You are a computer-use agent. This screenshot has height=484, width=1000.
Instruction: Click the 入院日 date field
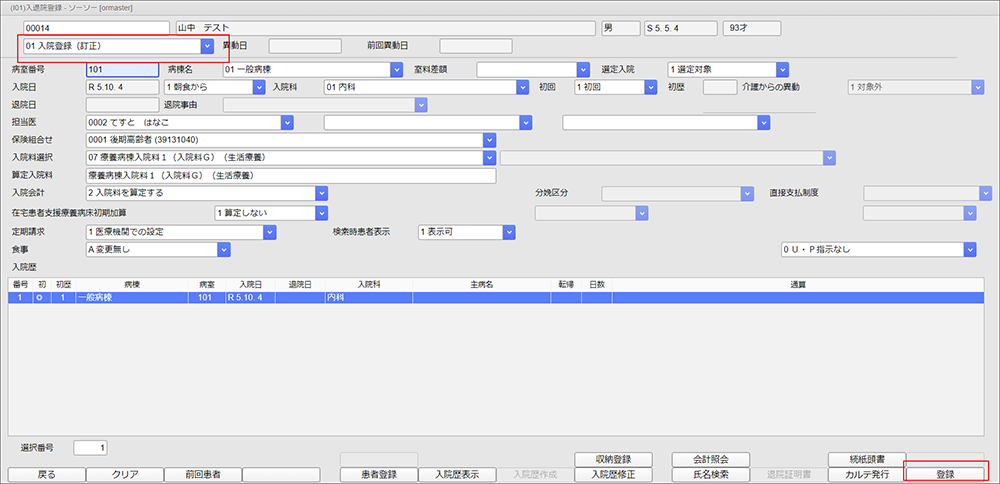coord(122,87)
